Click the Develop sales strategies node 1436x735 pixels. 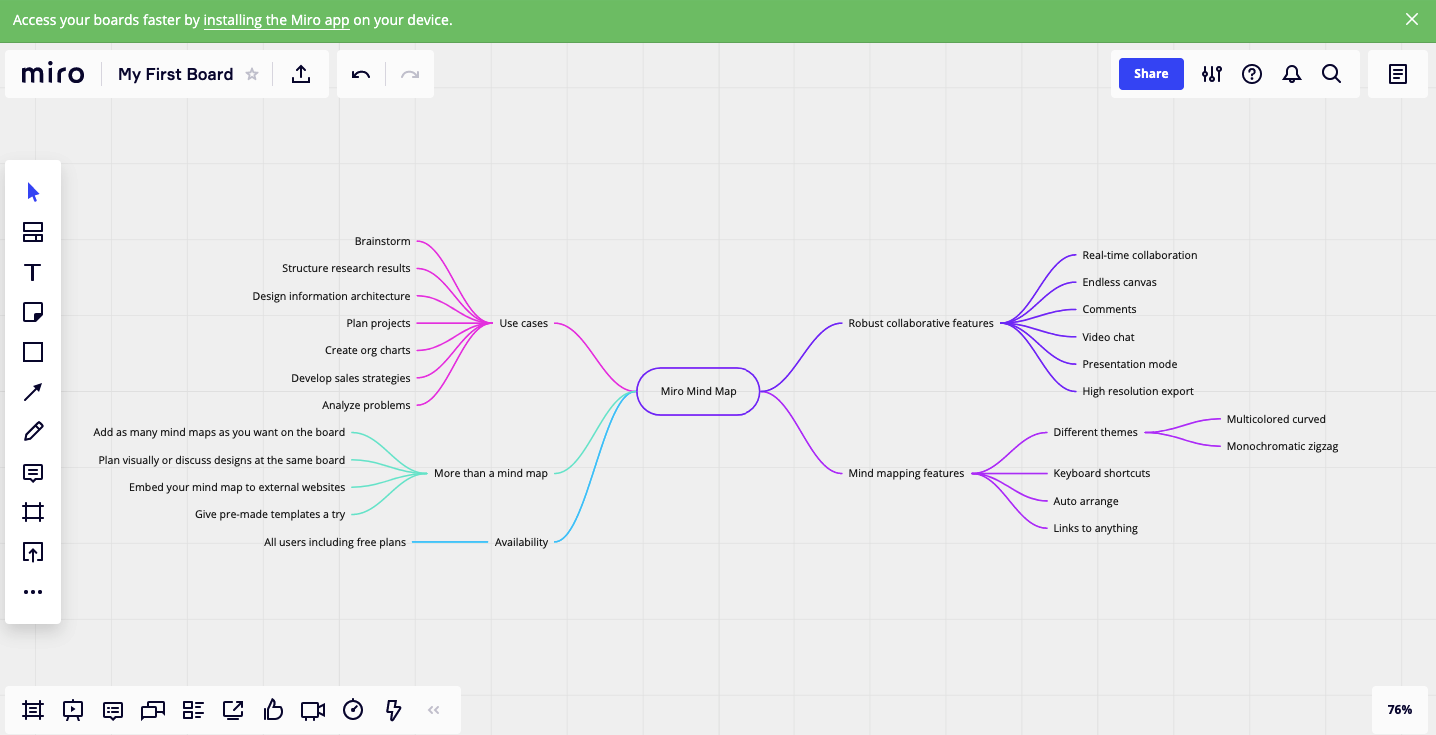351,378
